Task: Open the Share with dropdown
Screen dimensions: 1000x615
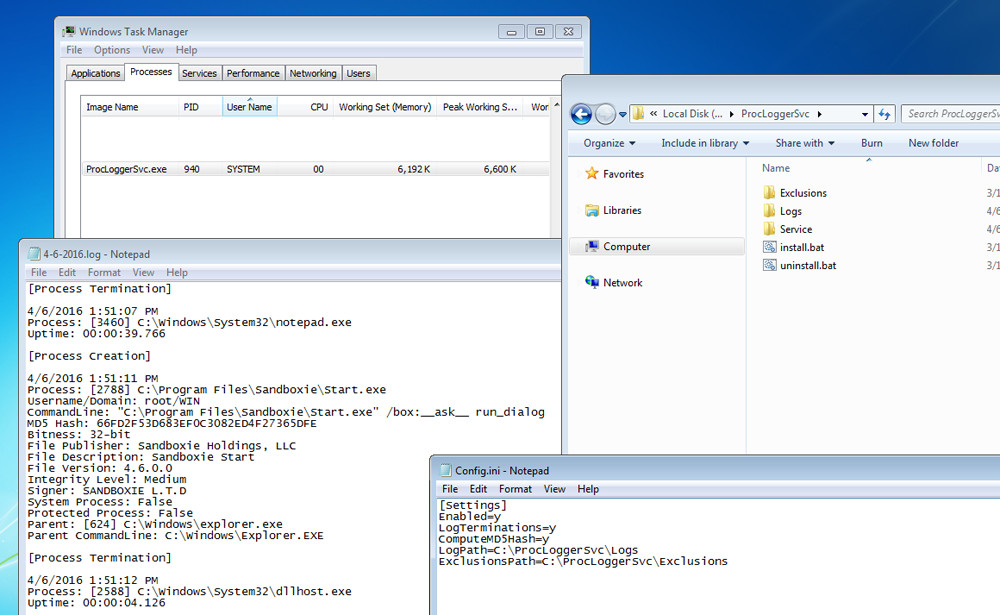Action: click(805, 143)
